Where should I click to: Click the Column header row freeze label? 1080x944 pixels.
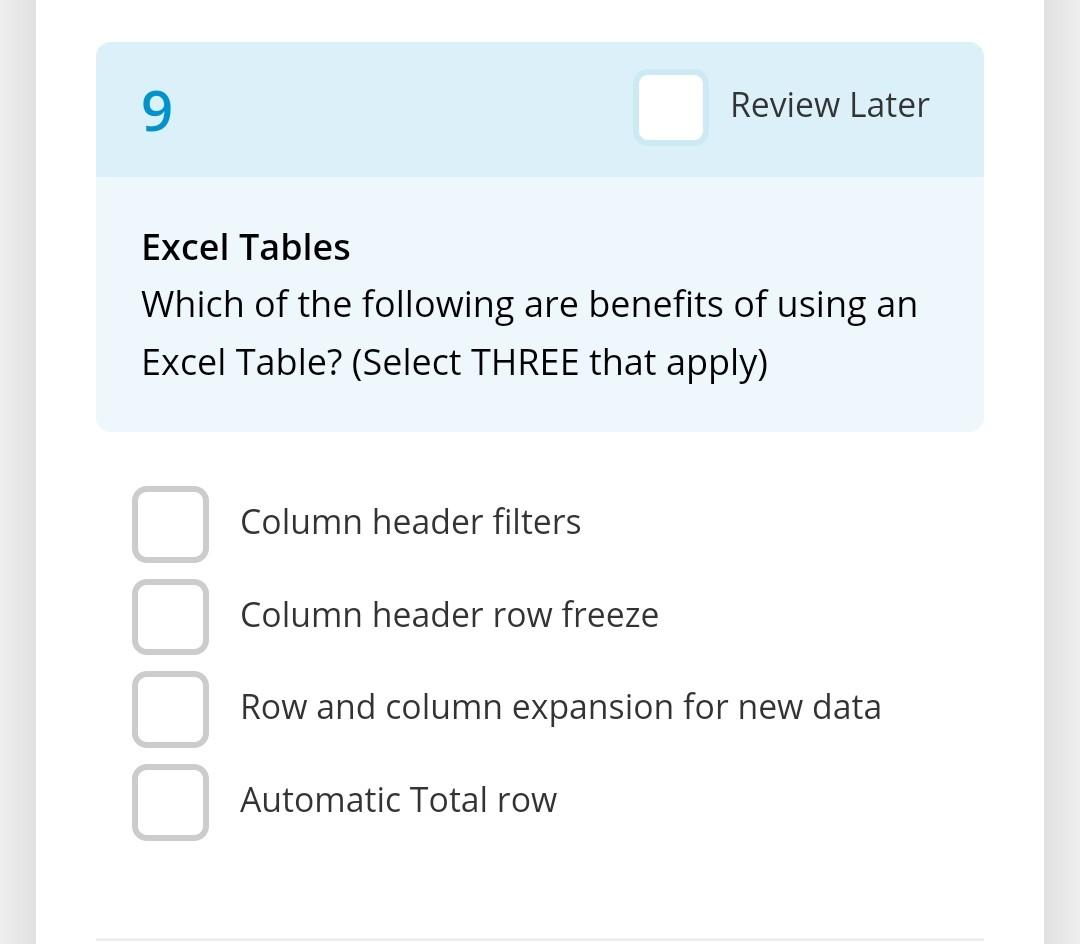(449, 615)
